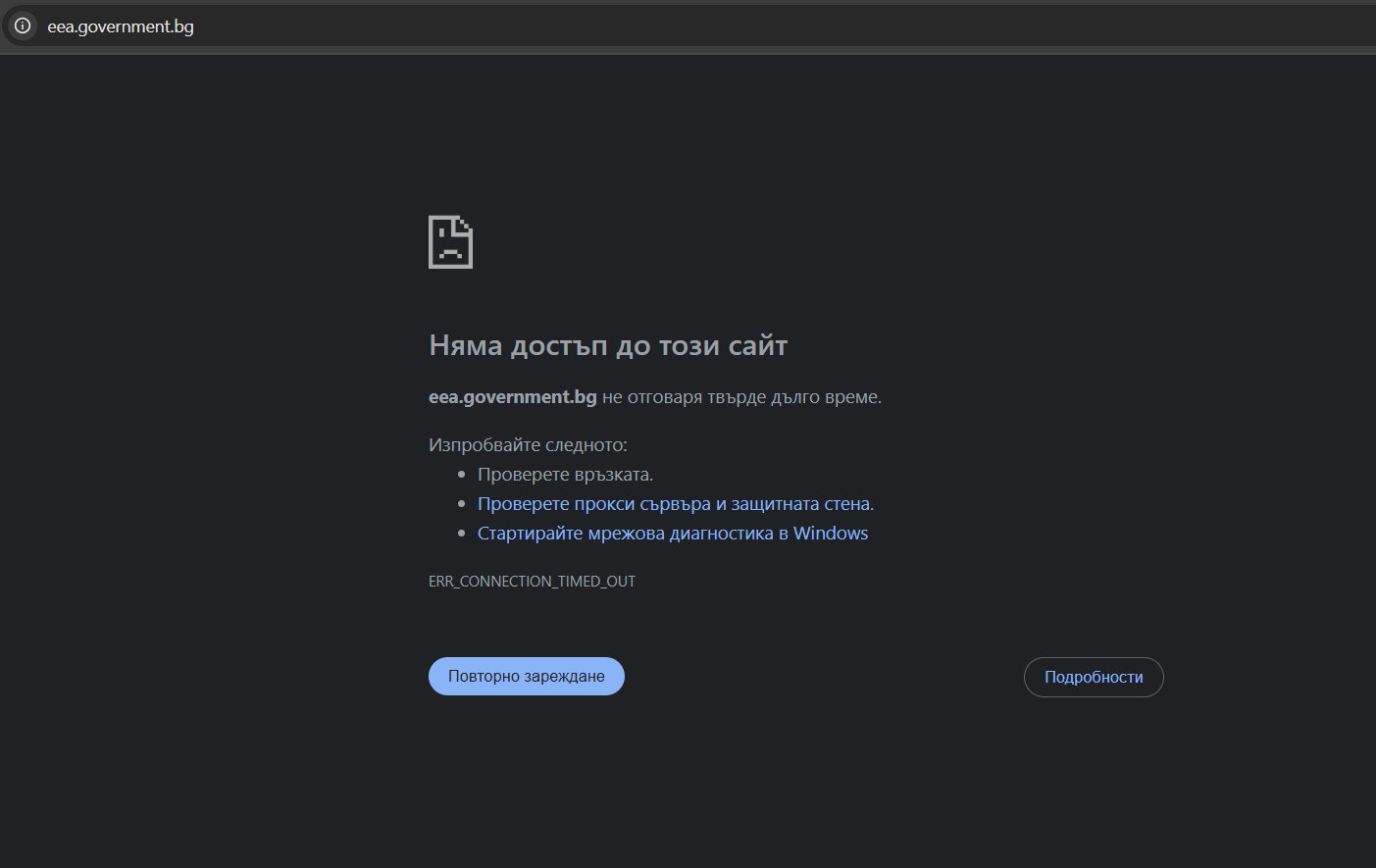Click the text "не отговаря твърде дълго време"
The image size is (1376, 868).
(740, 397)
